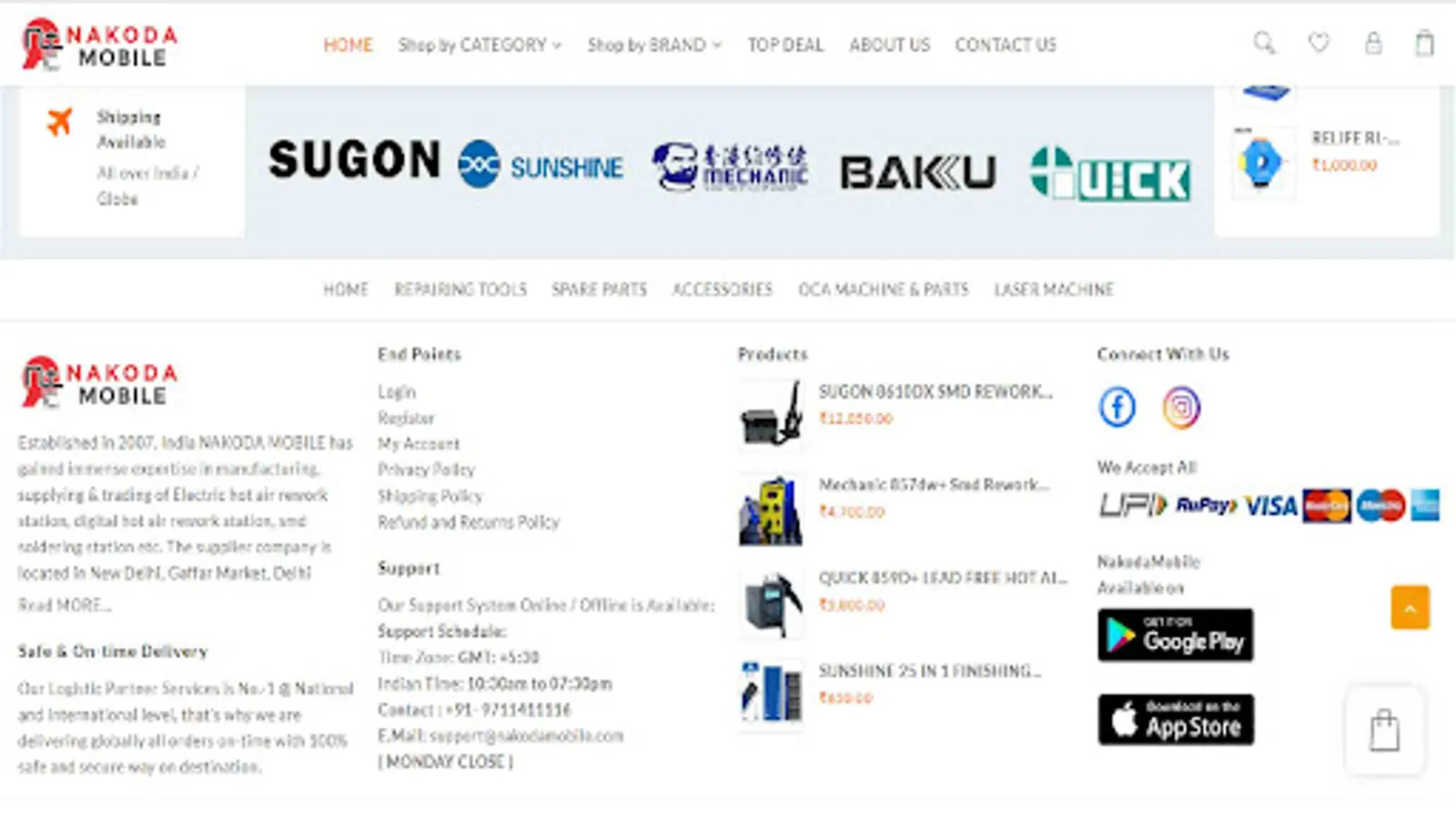The width and height of the screenshot is (1456, 819).
Task: Open Mechanic 857dw+ Smd Rework product title
Action: click(x=934, y=485)
